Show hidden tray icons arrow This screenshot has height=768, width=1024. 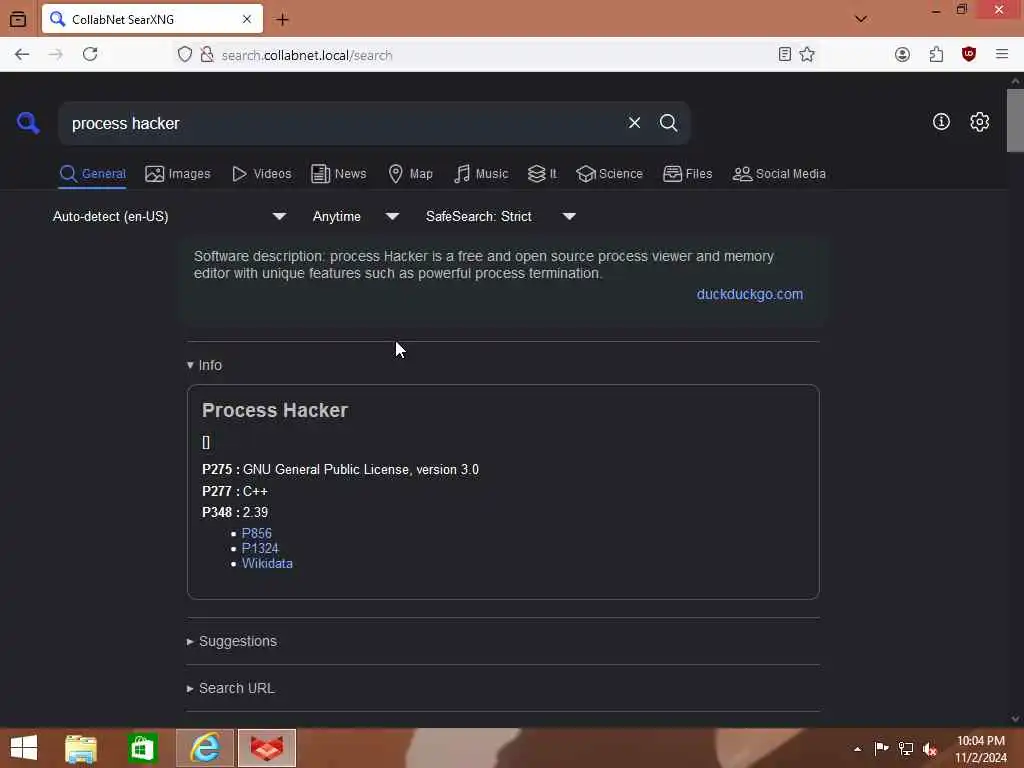click(857, 749)
